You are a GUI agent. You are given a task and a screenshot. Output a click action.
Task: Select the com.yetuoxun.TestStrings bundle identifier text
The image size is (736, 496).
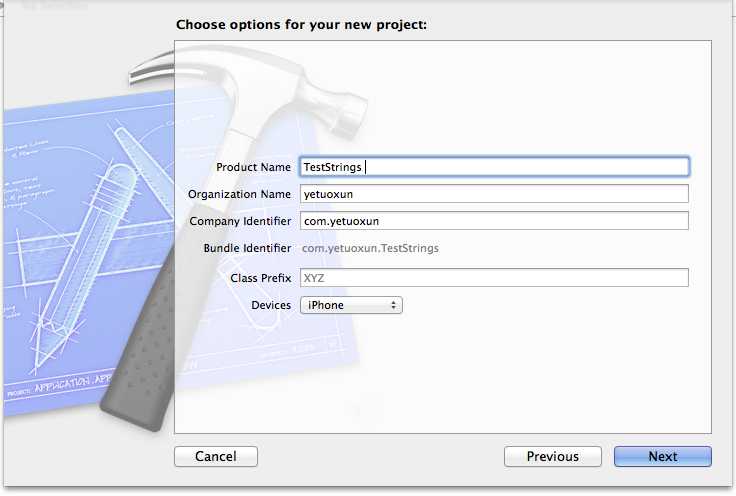pos(370,248)
